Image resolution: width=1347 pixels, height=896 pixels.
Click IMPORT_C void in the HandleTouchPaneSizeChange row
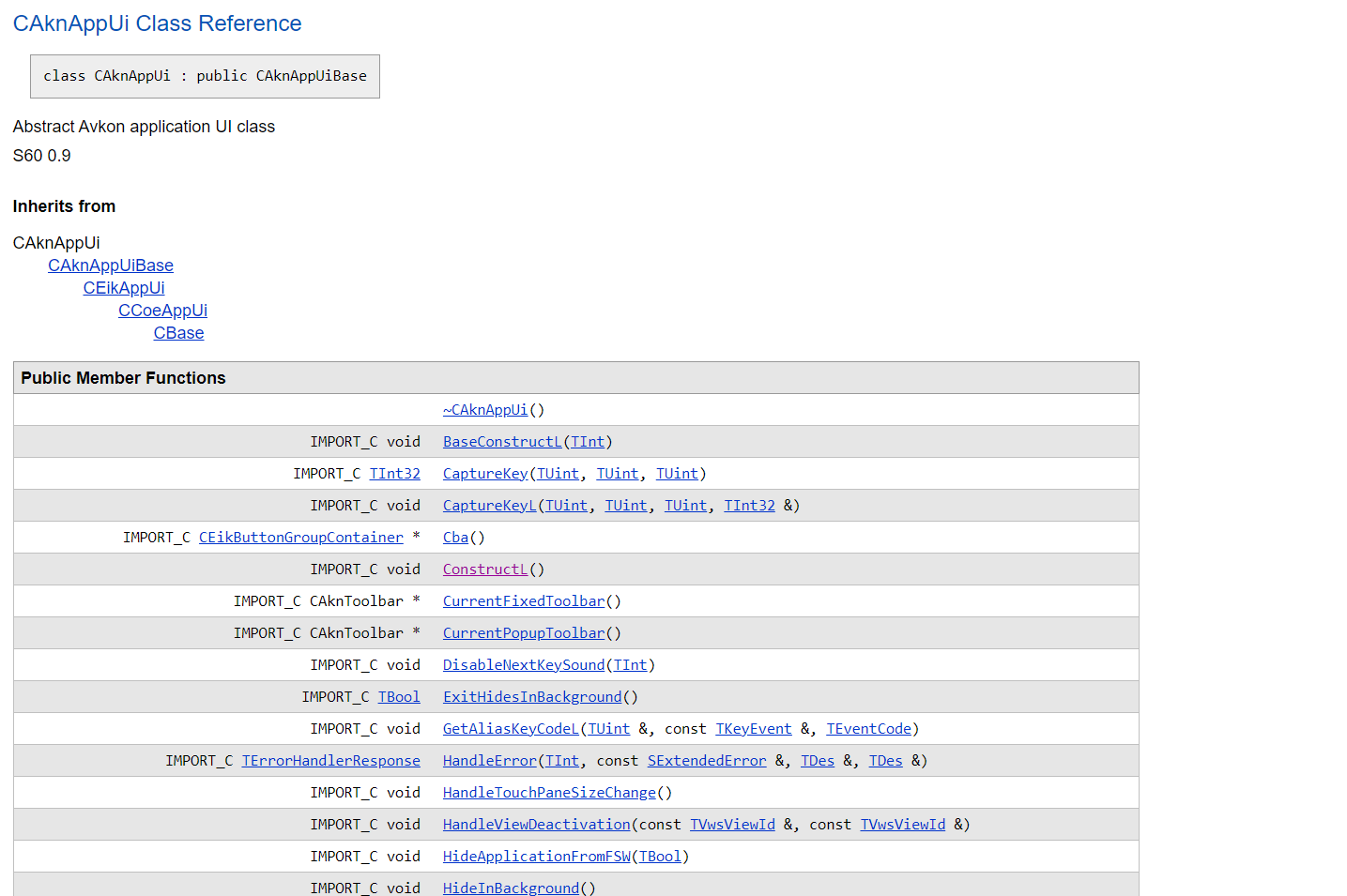[365, 793]
